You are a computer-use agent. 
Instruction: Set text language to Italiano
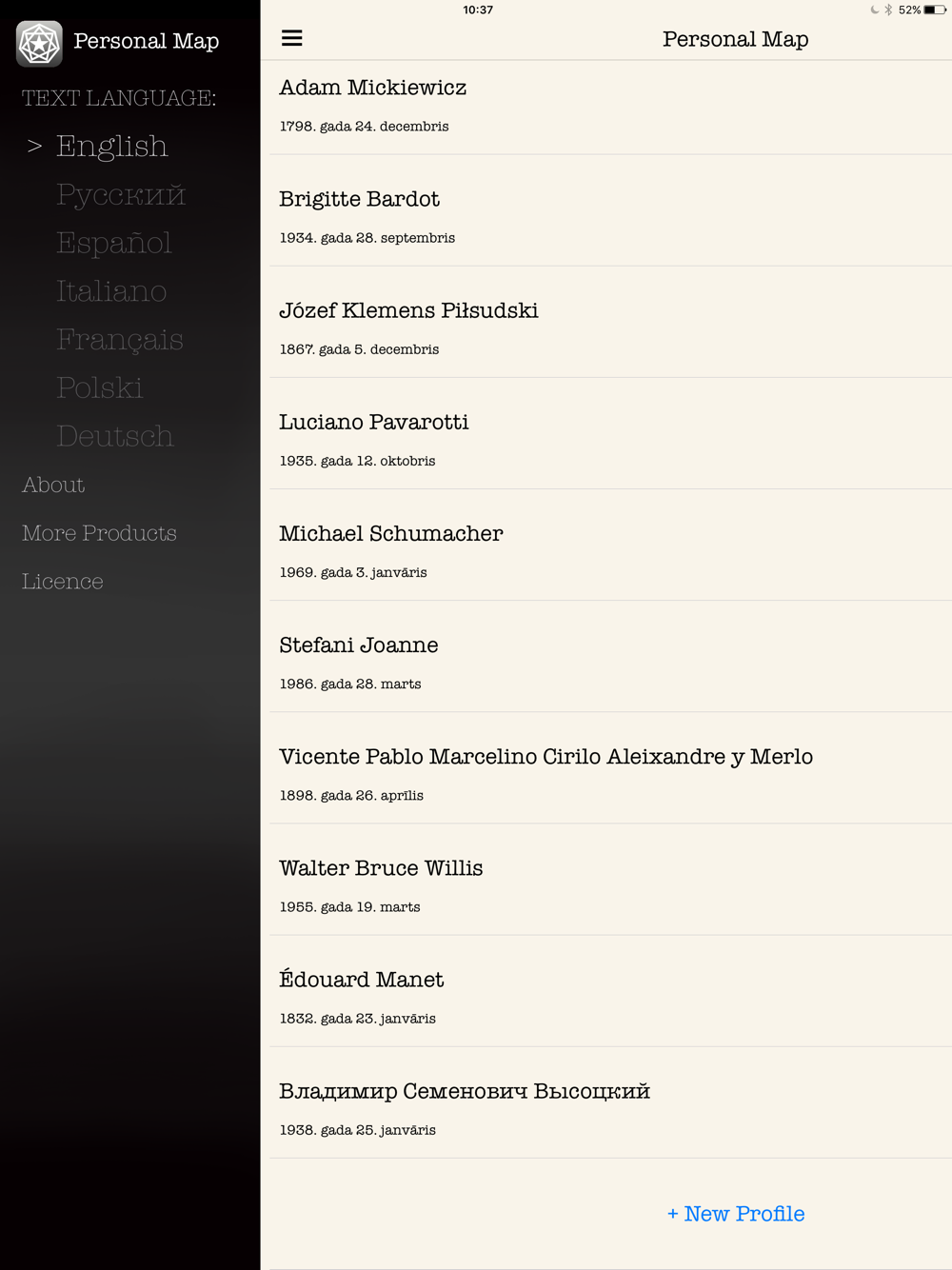tap(111, 291)
